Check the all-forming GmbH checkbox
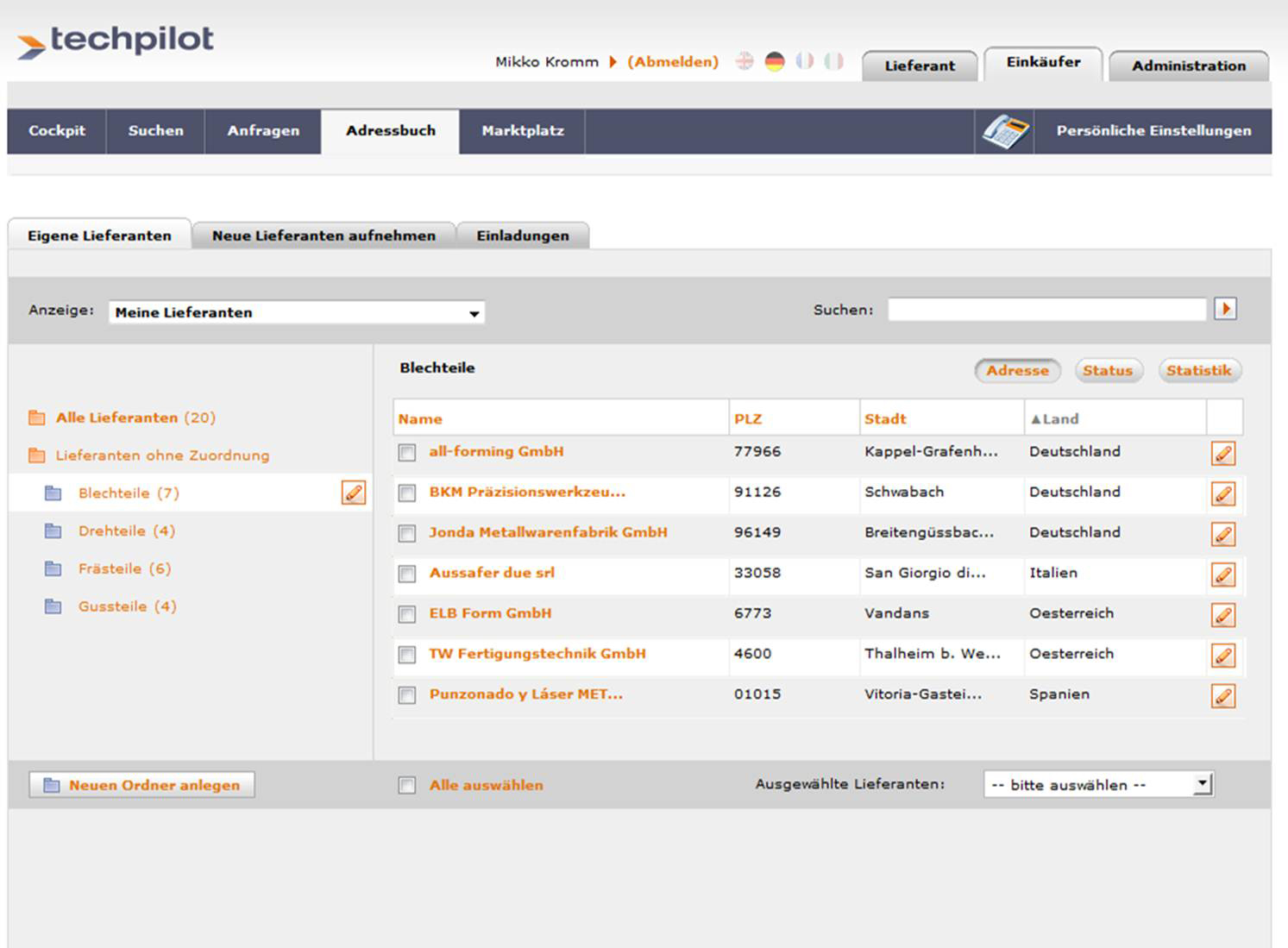 click(407, 452)
